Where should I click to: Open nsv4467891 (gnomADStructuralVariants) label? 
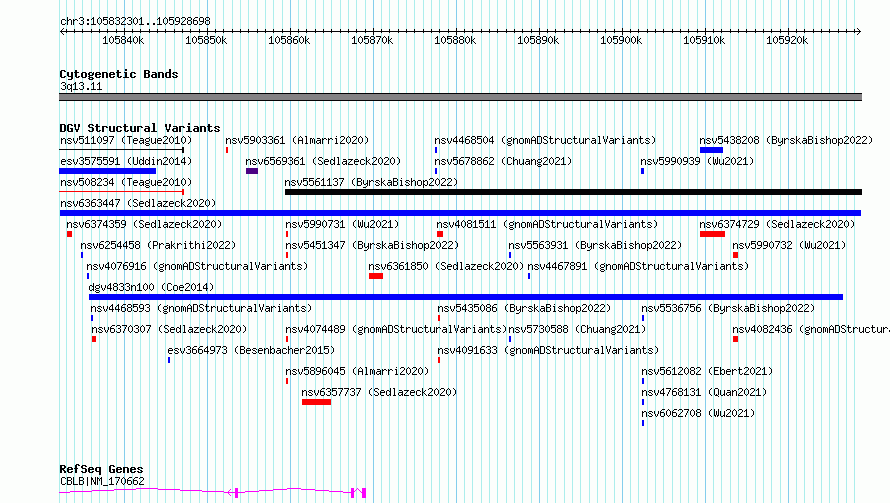pyautogui.click(x=638, y=266)
